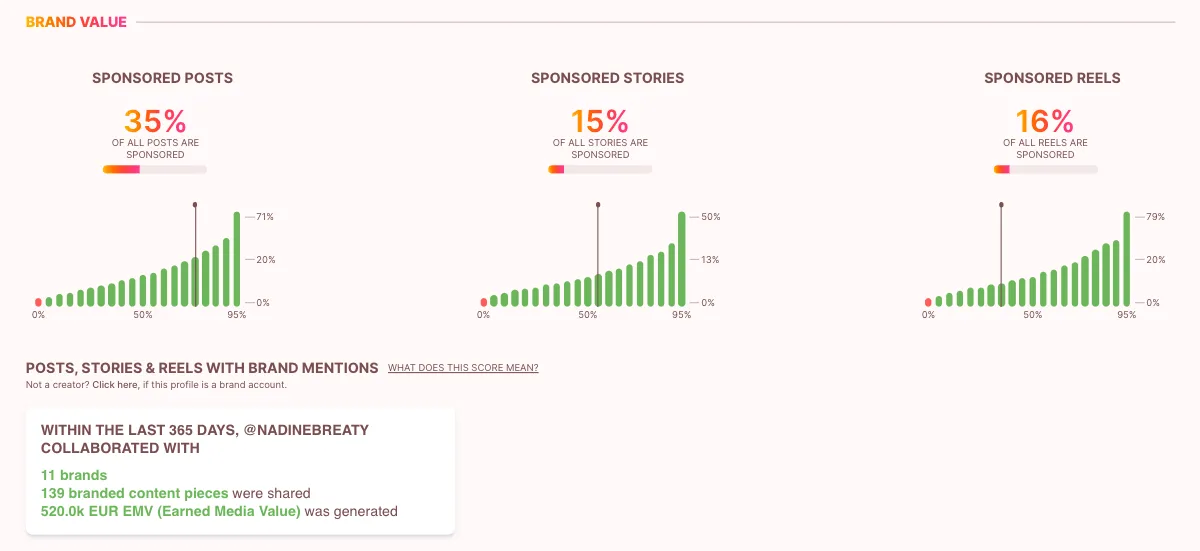Open the "What does this score mean?" link
The height and width of the screenshot is (551, 1200).
[463, 368]
